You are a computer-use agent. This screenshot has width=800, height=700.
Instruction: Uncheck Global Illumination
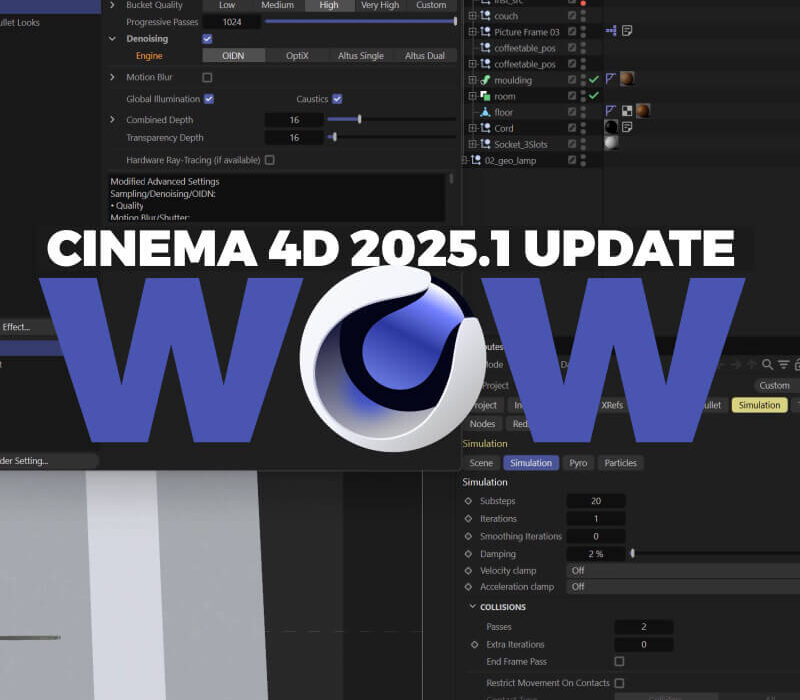209,99
